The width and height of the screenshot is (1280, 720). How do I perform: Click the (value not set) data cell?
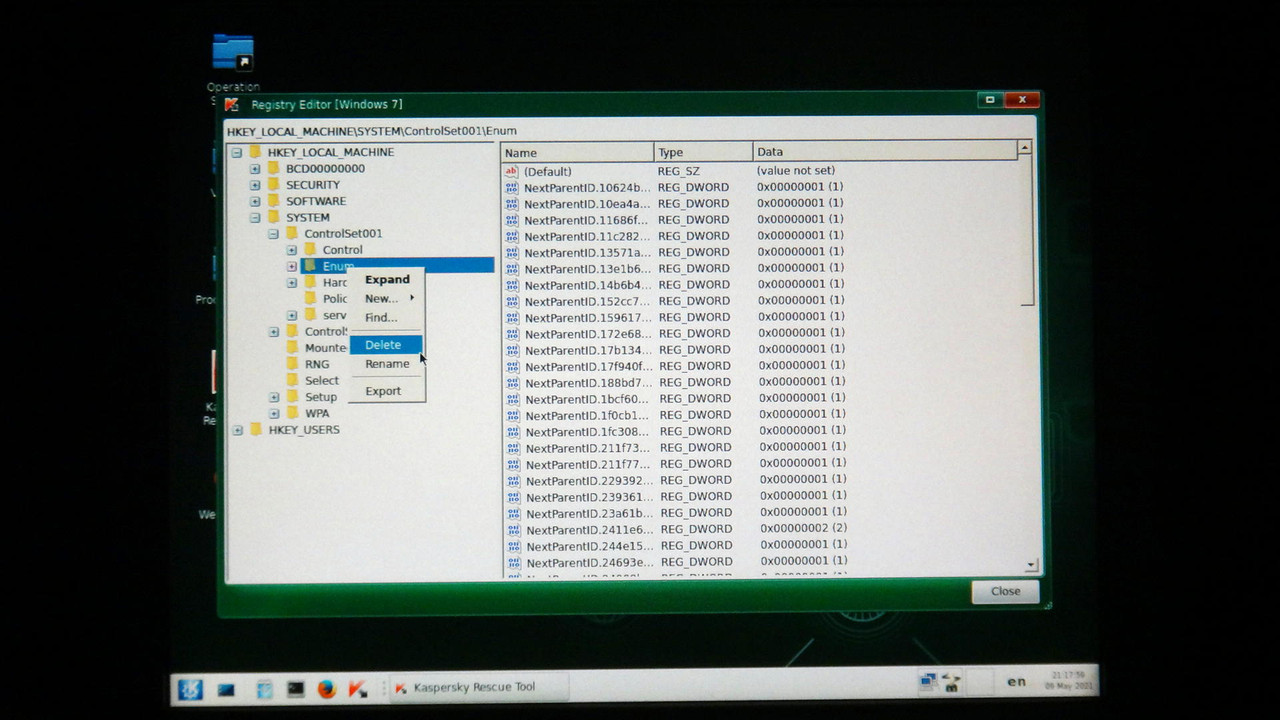click(796, 170)
